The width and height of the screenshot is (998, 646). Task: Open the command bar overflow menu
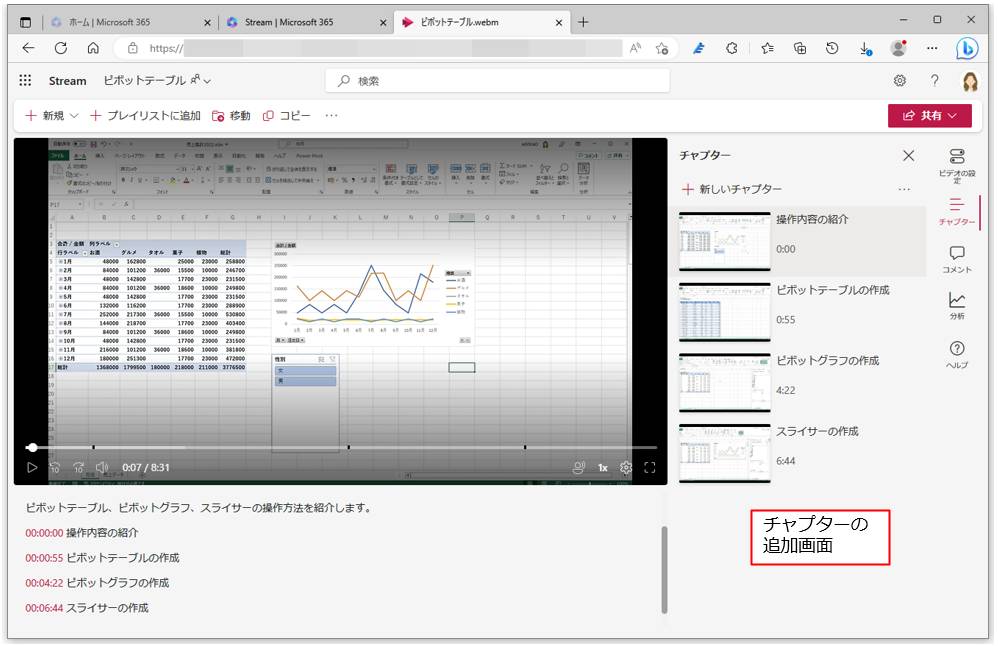(331, 115)
